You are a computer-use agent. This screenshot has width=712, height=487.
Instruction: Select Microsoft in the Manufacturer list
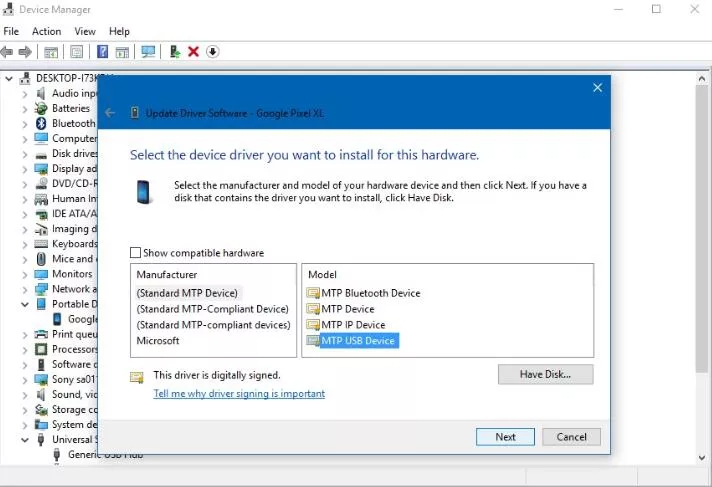tap(158, 341)
